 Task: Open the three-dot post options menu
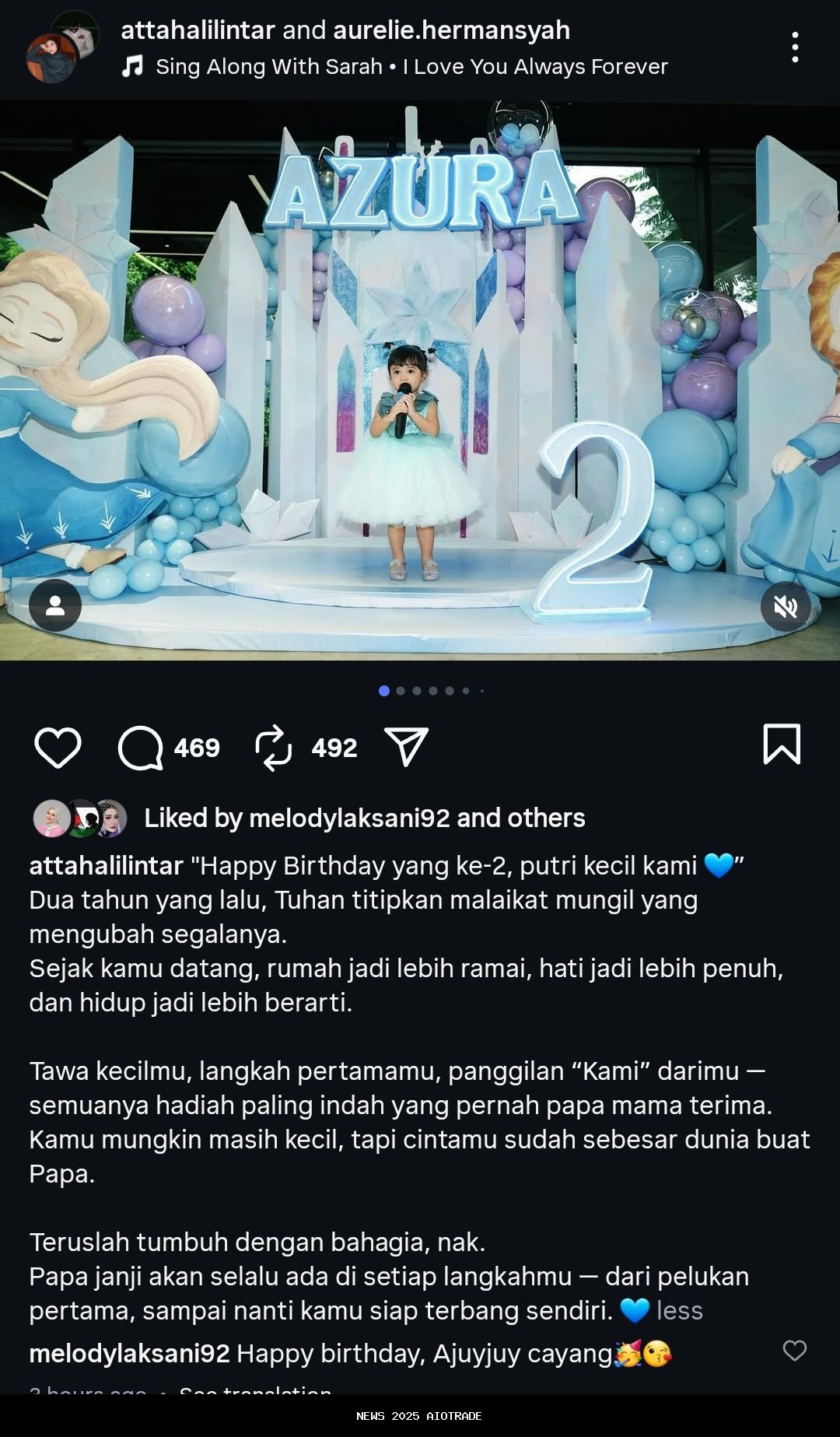[795, 47]
